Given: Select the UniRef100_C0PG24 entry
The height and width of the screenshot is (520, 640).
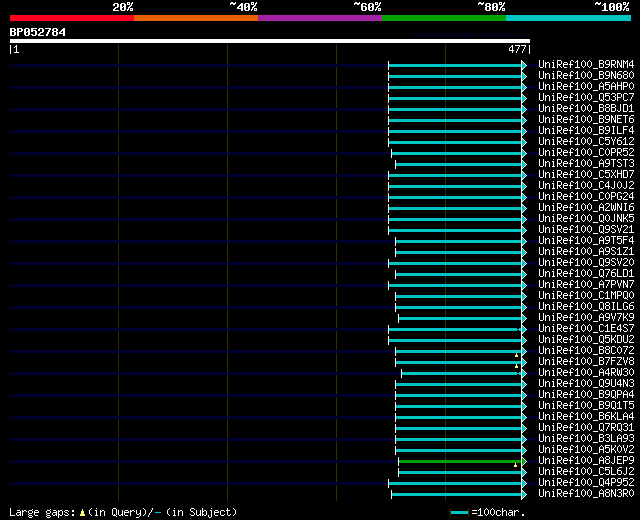Looking at the screenshot, I should coord(586,197).
